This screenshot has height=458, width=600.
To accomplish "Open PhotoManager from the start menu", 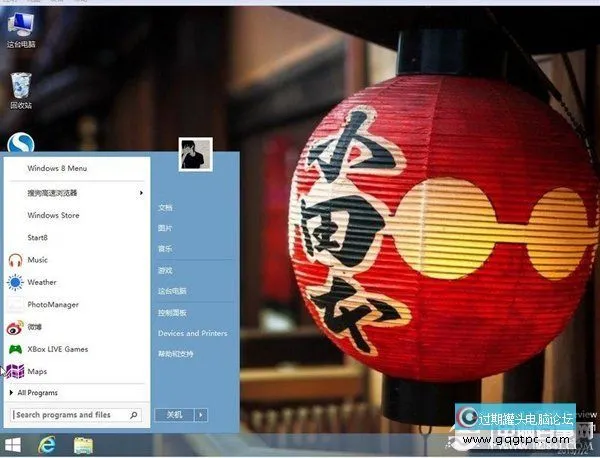I will click(x=53, y=304).
